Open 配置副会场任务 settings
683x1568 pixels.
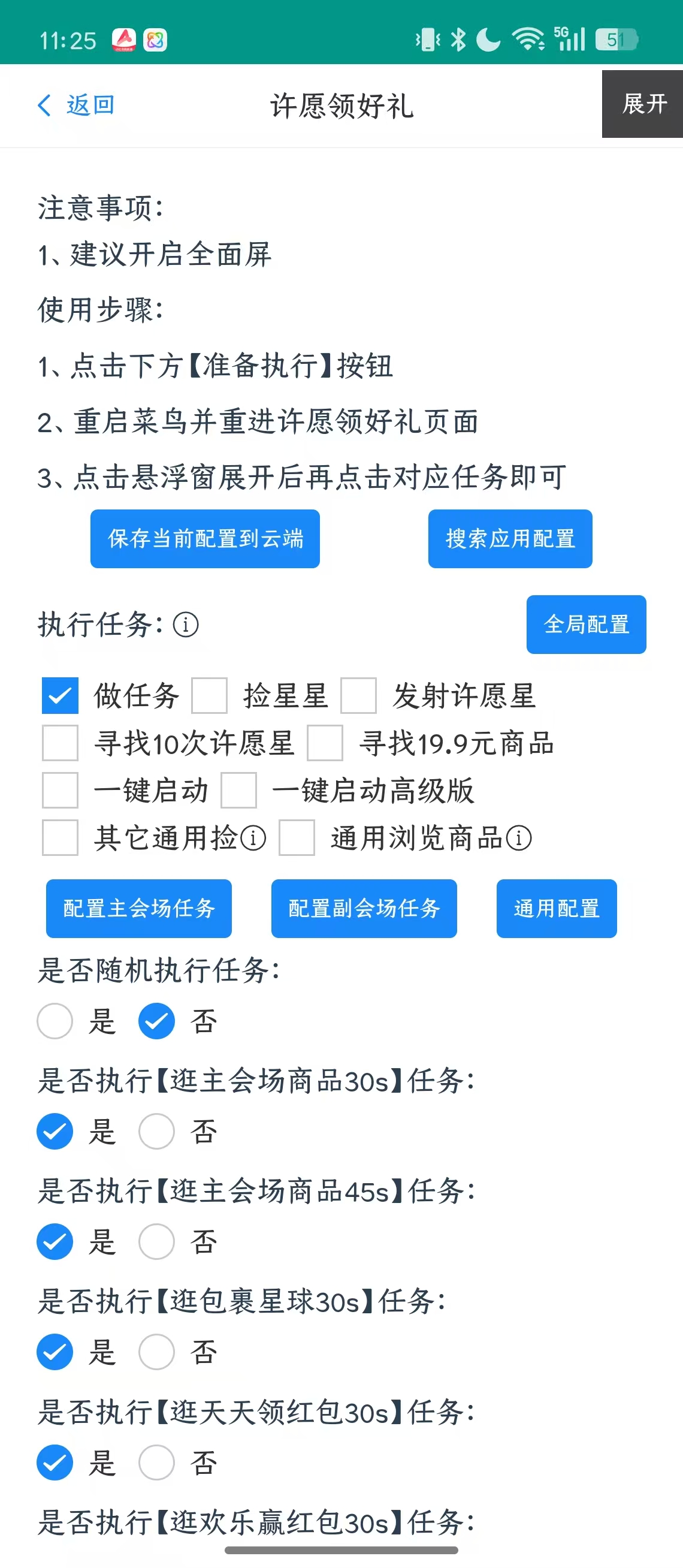tap(364, 908)
